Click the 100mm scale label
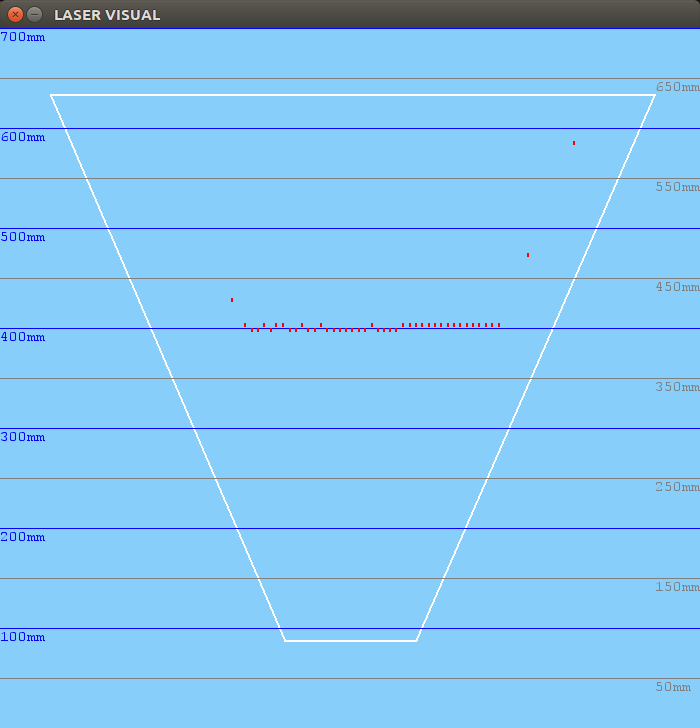The width and height of the screenshot is (700, 728). click(x=23, y=637)
